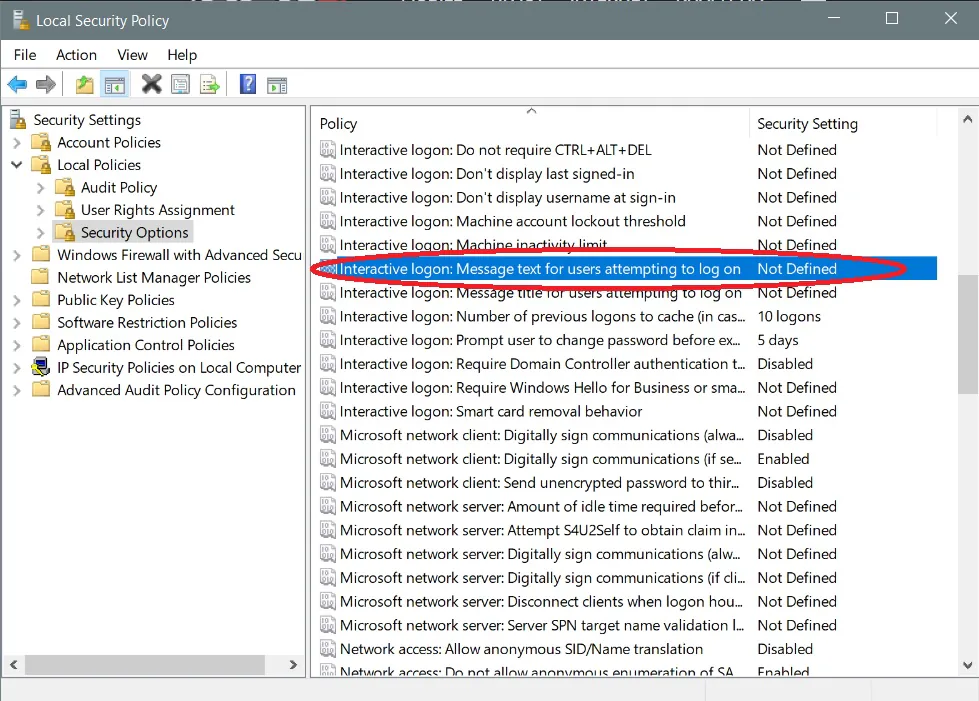Screen dimensions: 979x701
Task: Click the Up one level folder icon
Action: click(x=84, y=84)
